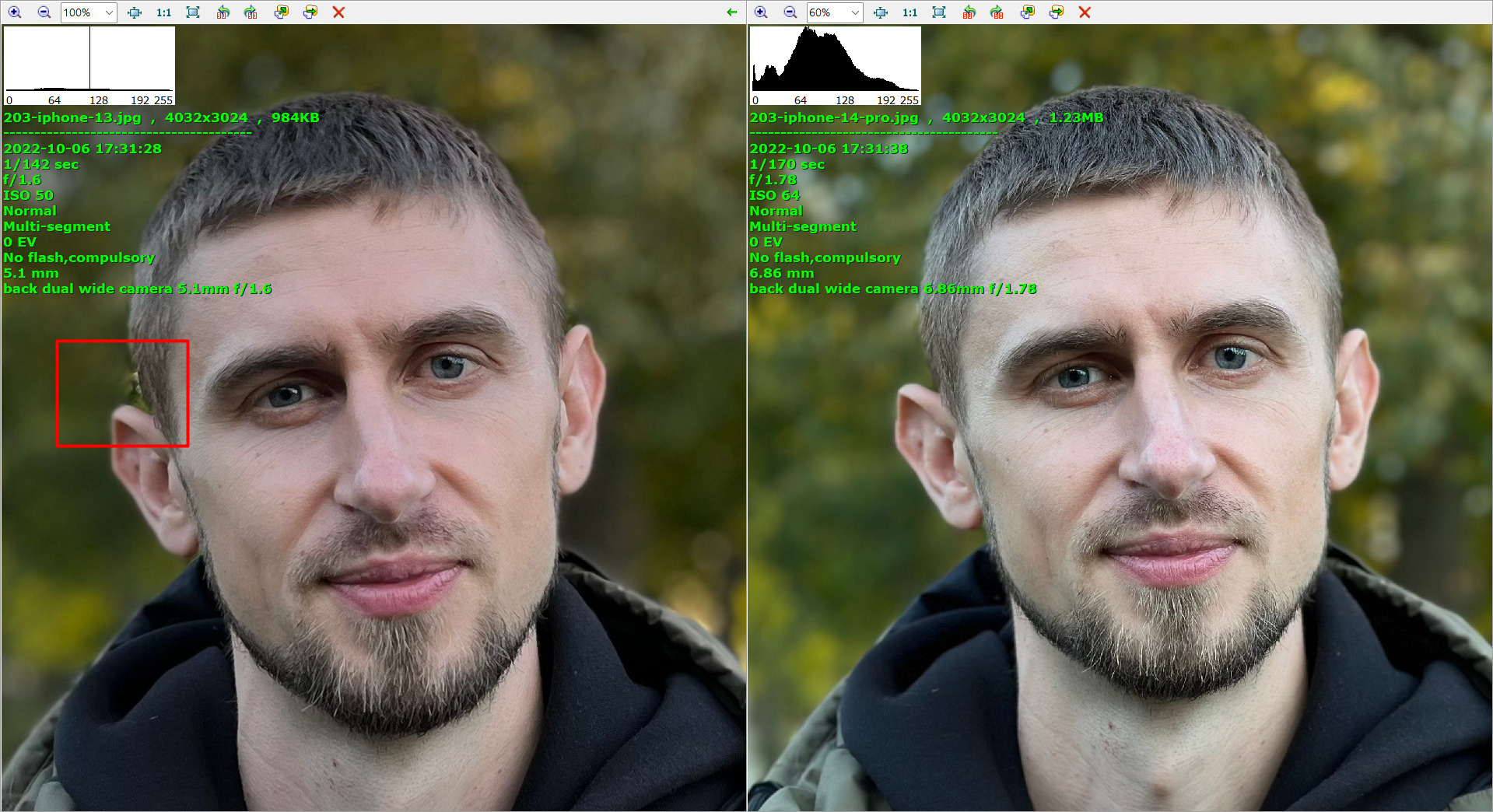Fit right image to pane using fit icon
The image size is (1493, 812).
coord(881,12)
